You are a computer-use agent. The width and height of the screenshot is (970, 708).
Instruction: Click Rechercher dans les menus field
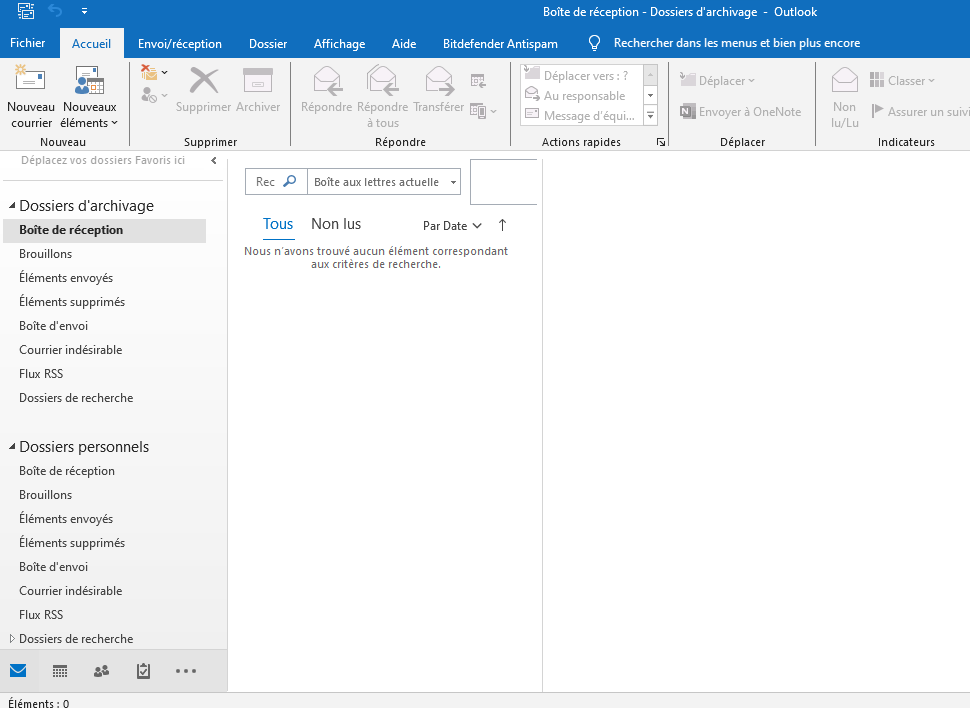point(737,43)
